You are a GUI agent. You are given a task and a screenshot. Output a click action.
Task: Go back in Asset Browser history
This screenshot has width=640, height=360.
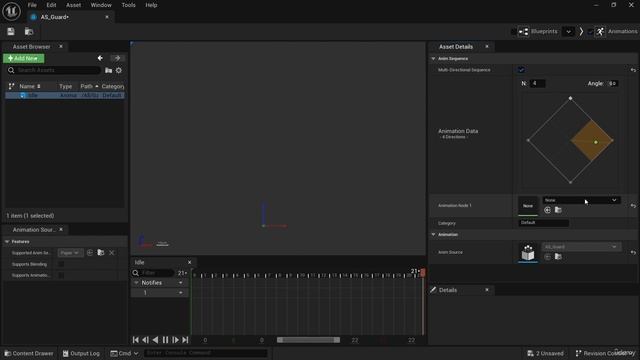100,58
